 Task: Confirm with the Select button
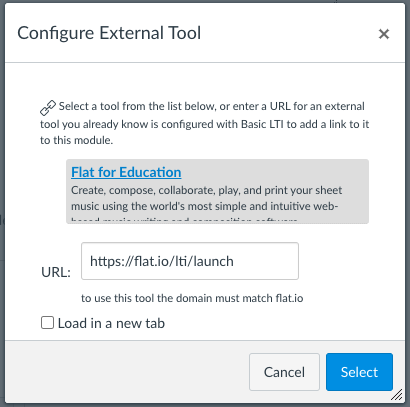(359, 372)
